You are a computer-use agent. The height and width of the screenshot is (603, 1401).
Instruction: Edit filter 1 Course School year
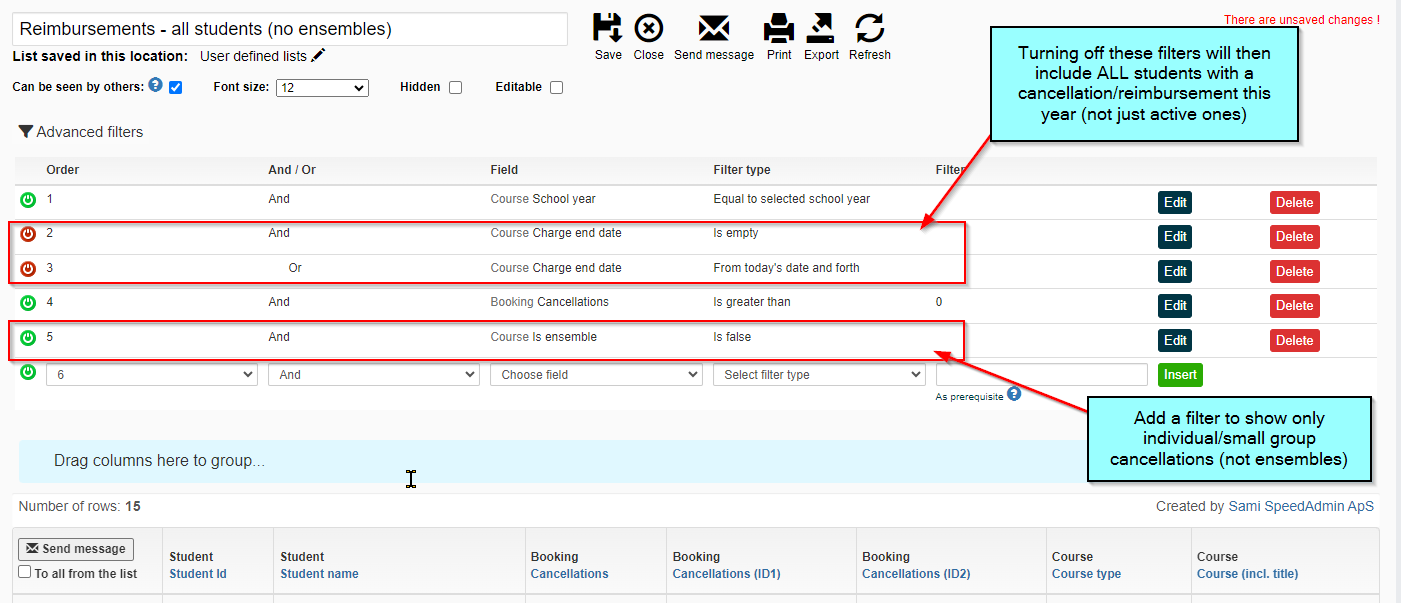[1175, 202]
